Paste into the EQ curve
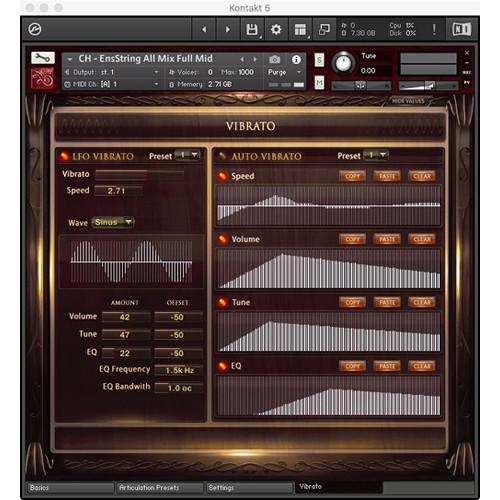 click(x=387, y=366)
